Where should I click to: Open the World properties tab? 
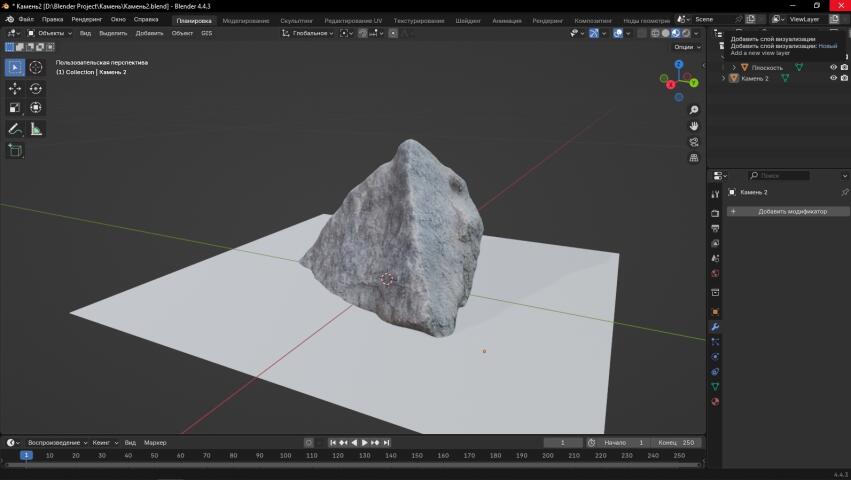point(715,273)
